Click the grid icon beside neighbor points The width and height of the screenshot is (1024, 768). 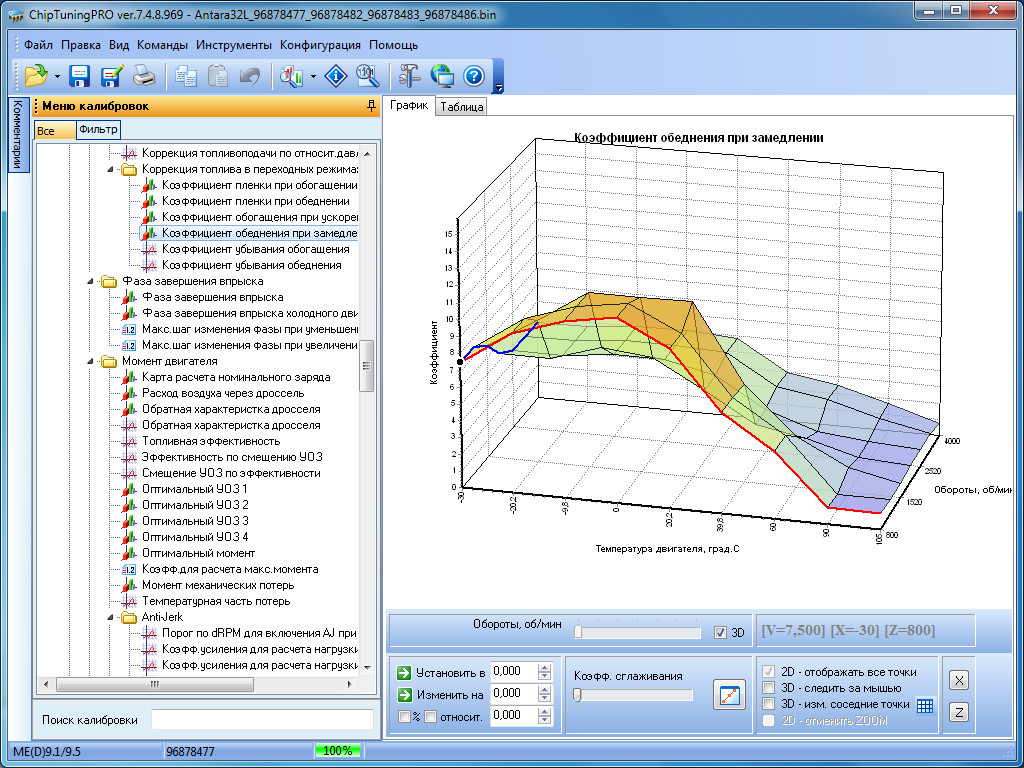pyautogui.click(x=925, y=705)
